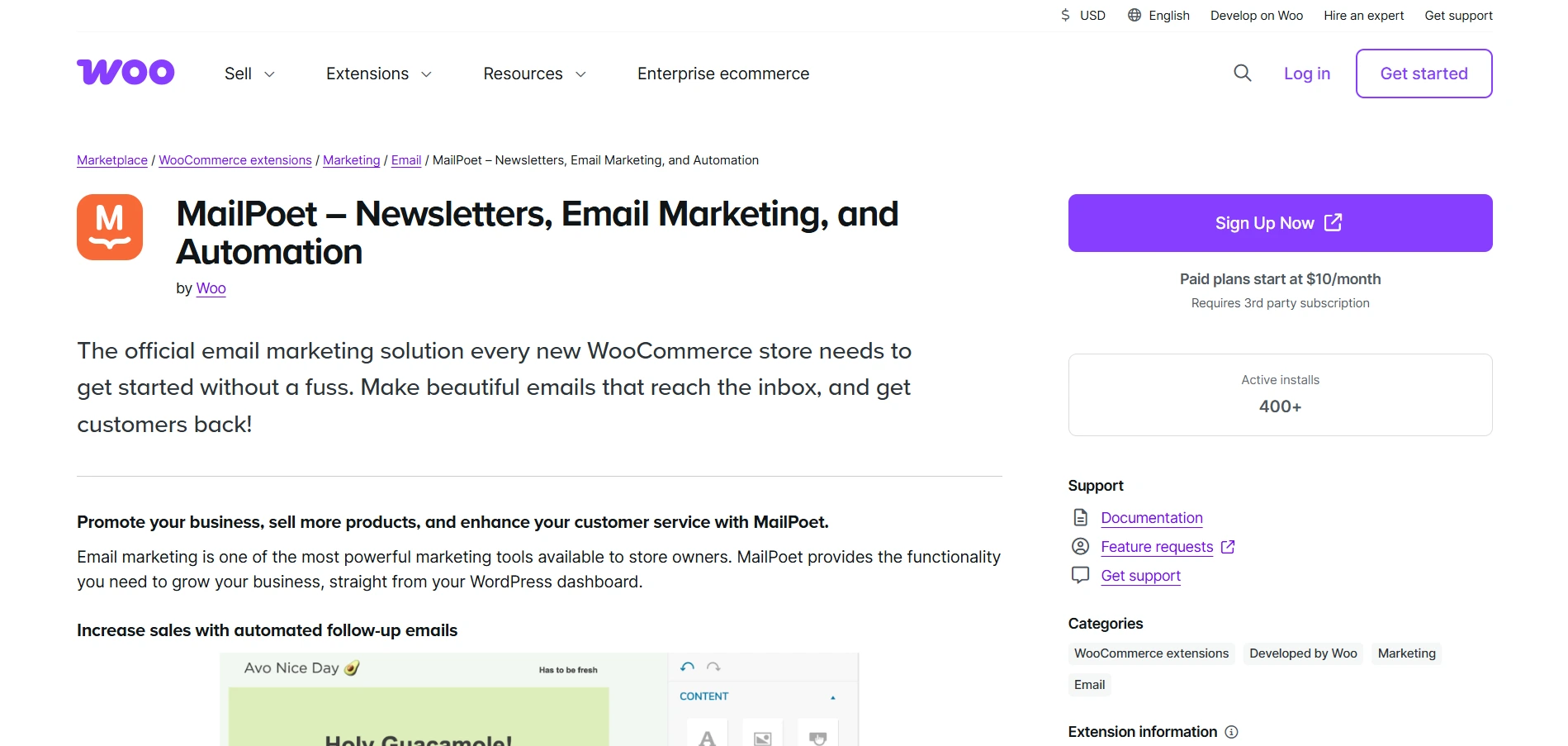Viewport: 1568px width, 746px height.
Task: Expand the Extensions dropdown menu
Action: click(379, 74)
